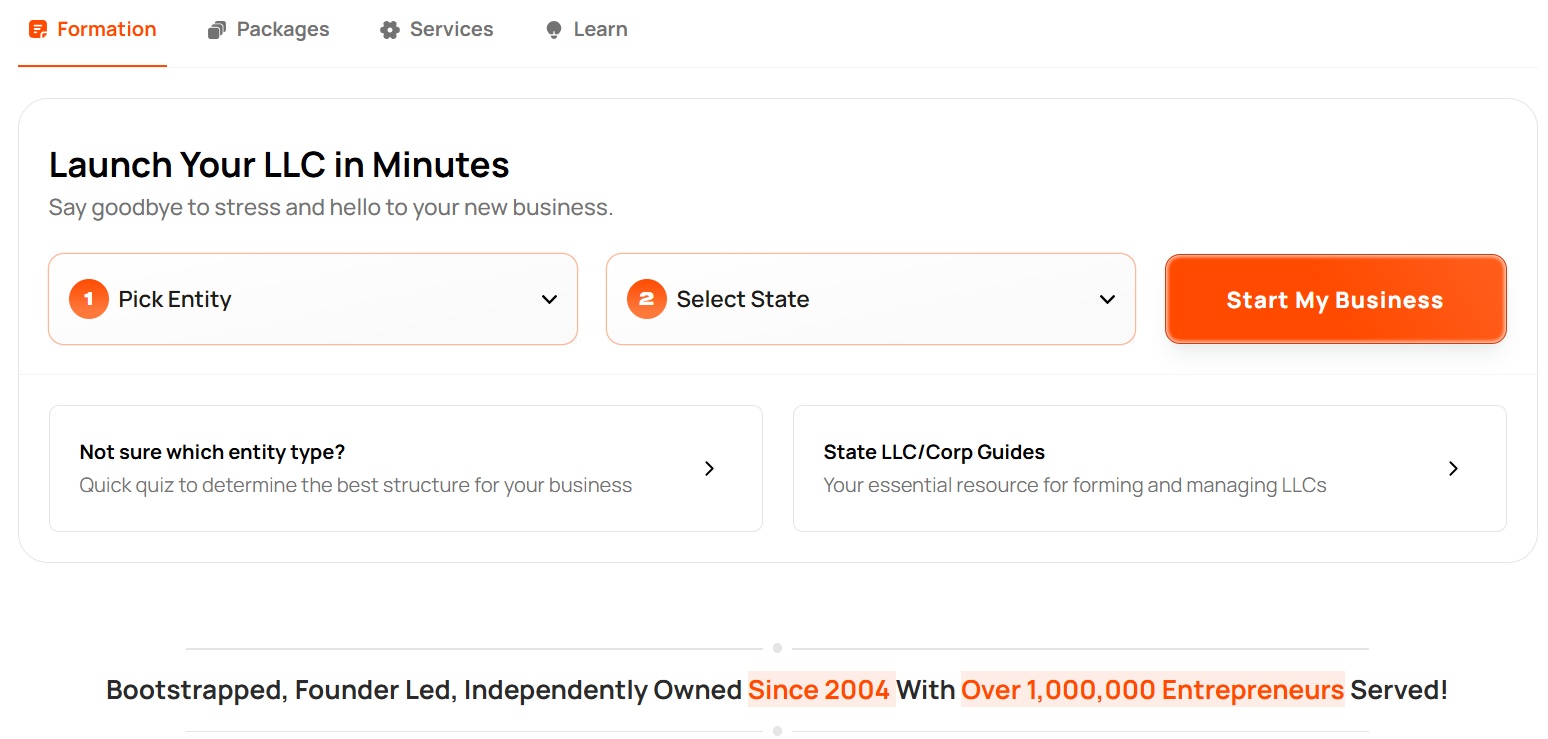This screenshot has width=1548, height=739.
Task: Switch to the Services tab
Action: click(x=437, y=30)
